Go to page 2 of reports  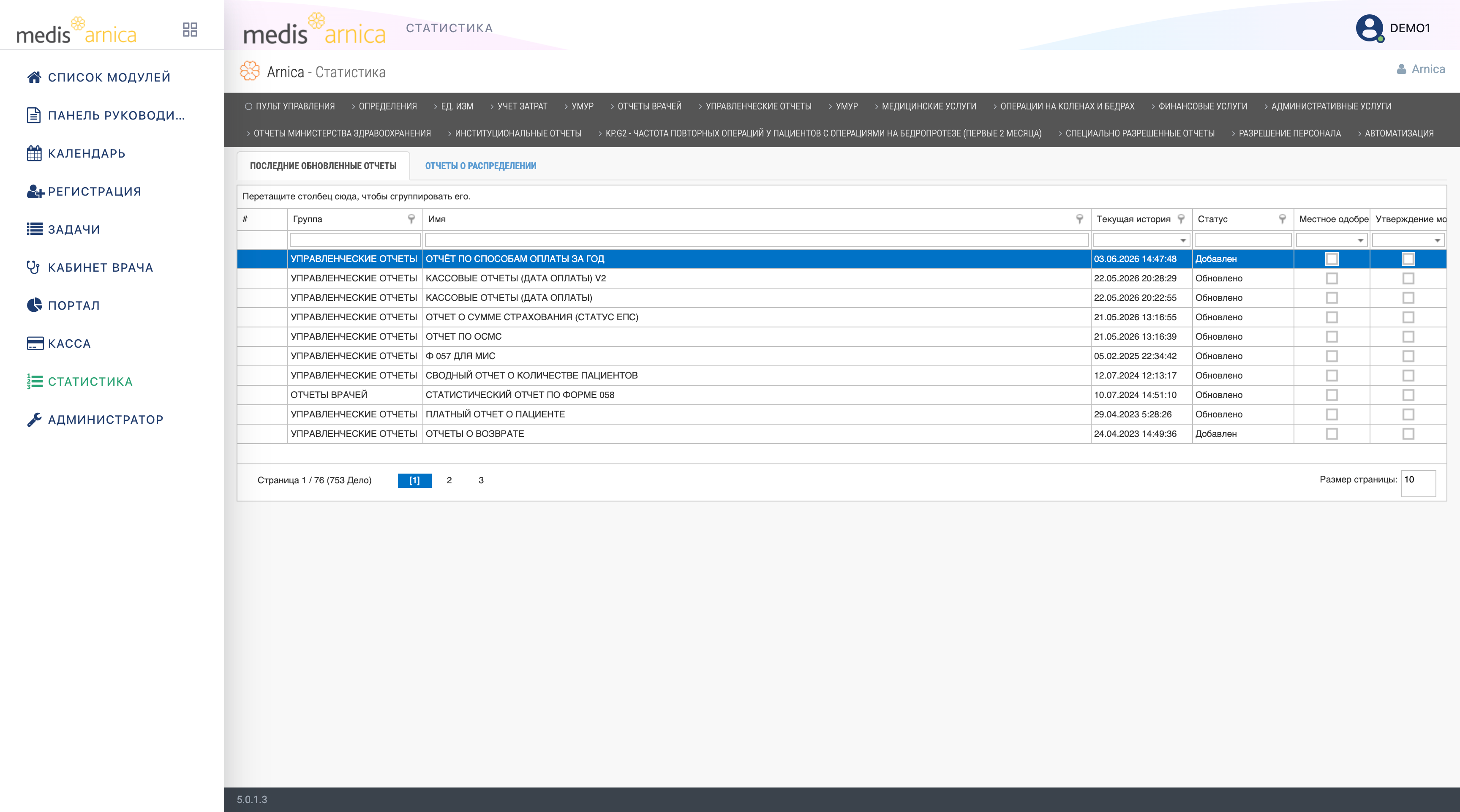coord(449,480)
